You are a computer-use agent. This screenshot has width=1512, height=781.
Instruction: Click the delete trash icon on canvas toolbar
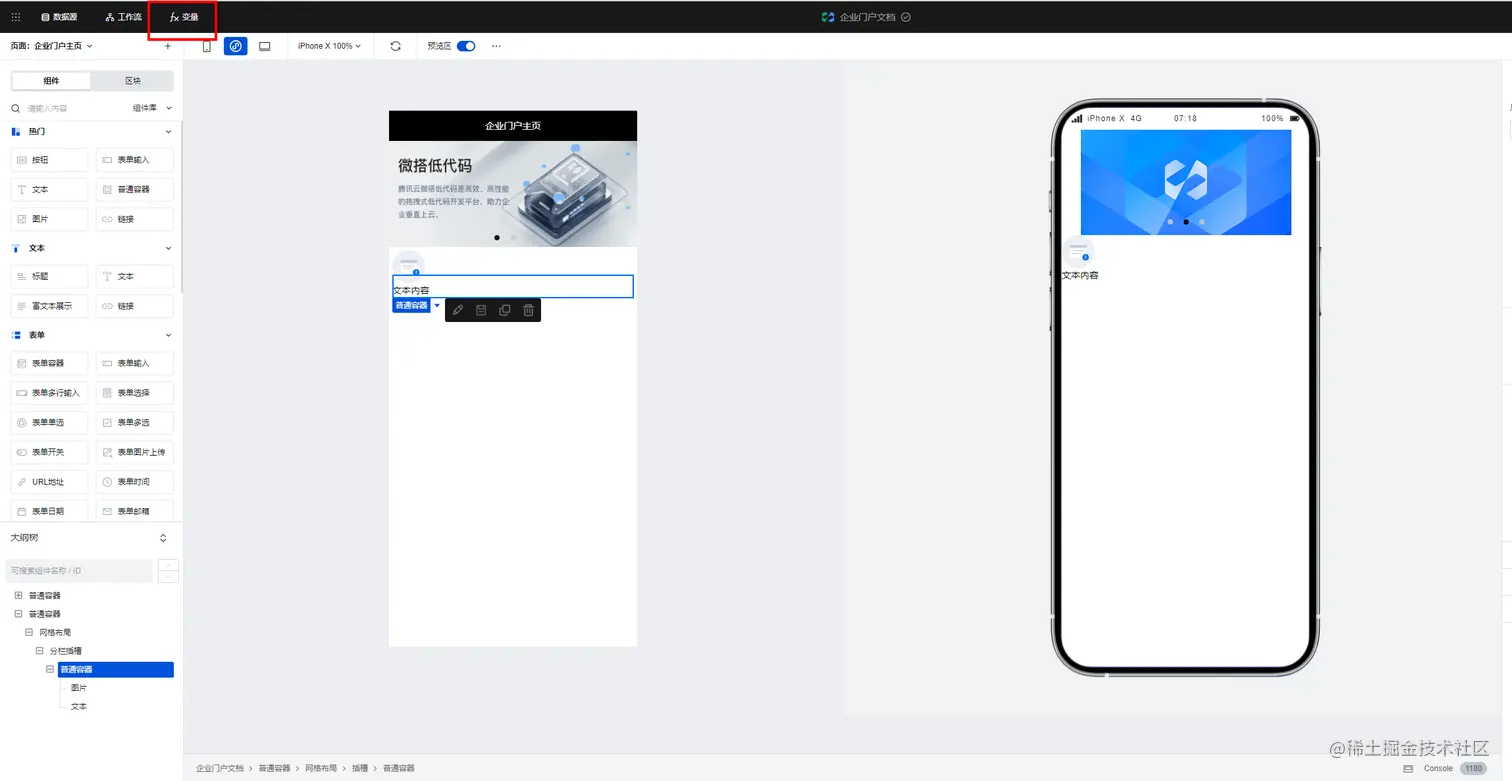coord(529,310)
